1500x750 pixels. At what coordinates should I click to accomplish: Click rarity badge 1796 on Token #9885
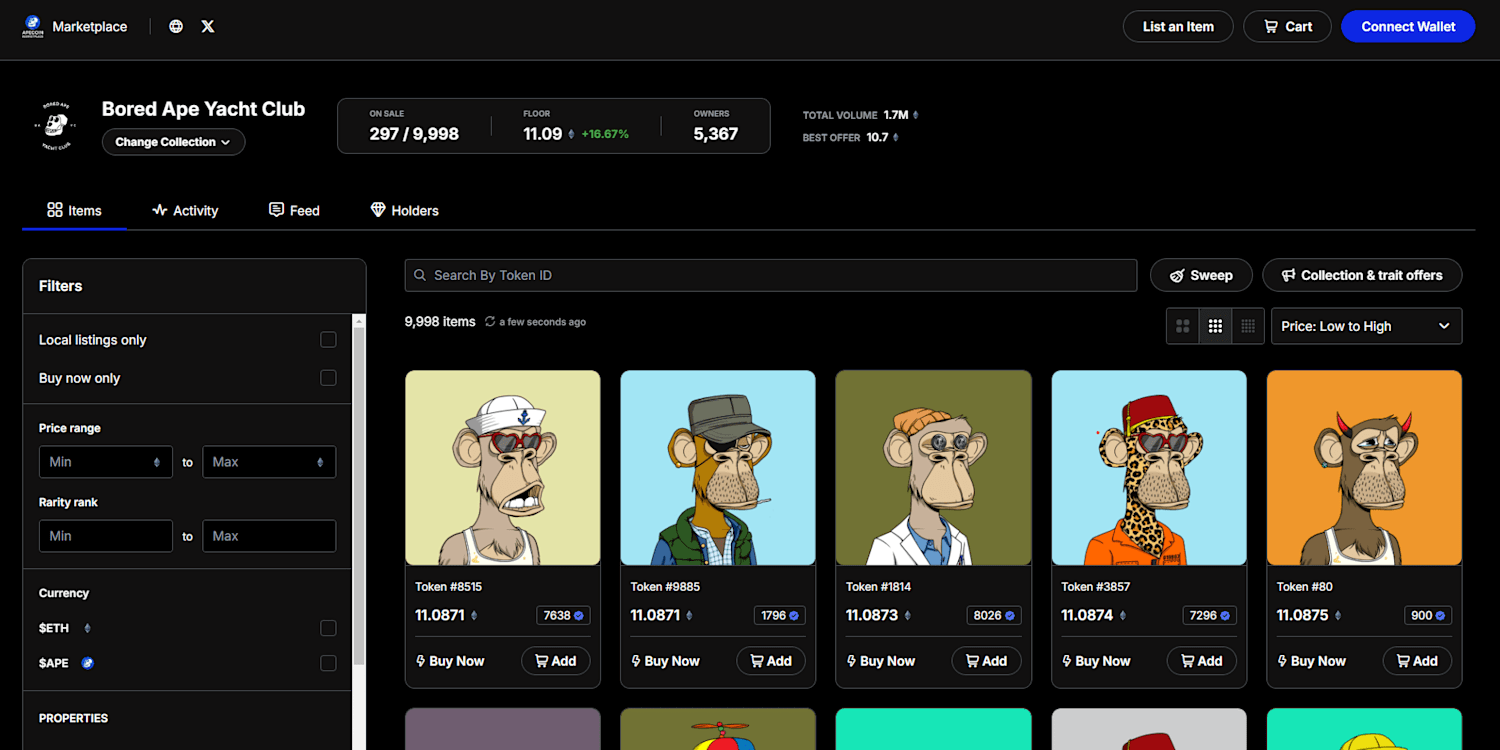779,616
